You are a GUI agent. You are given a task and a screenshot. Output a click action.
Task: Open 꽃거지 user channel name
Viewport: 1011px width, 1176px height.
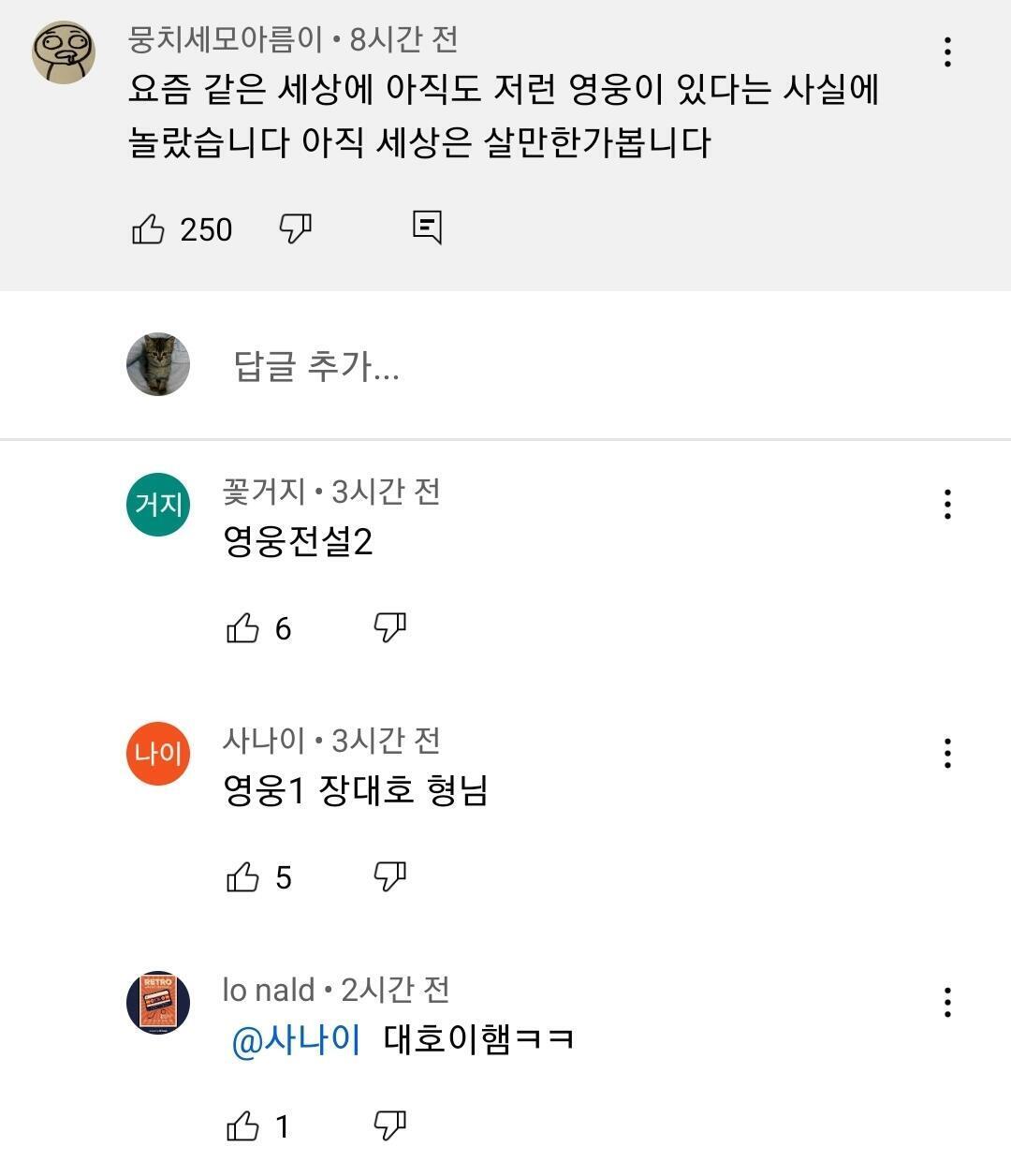[x=264, y=492]
